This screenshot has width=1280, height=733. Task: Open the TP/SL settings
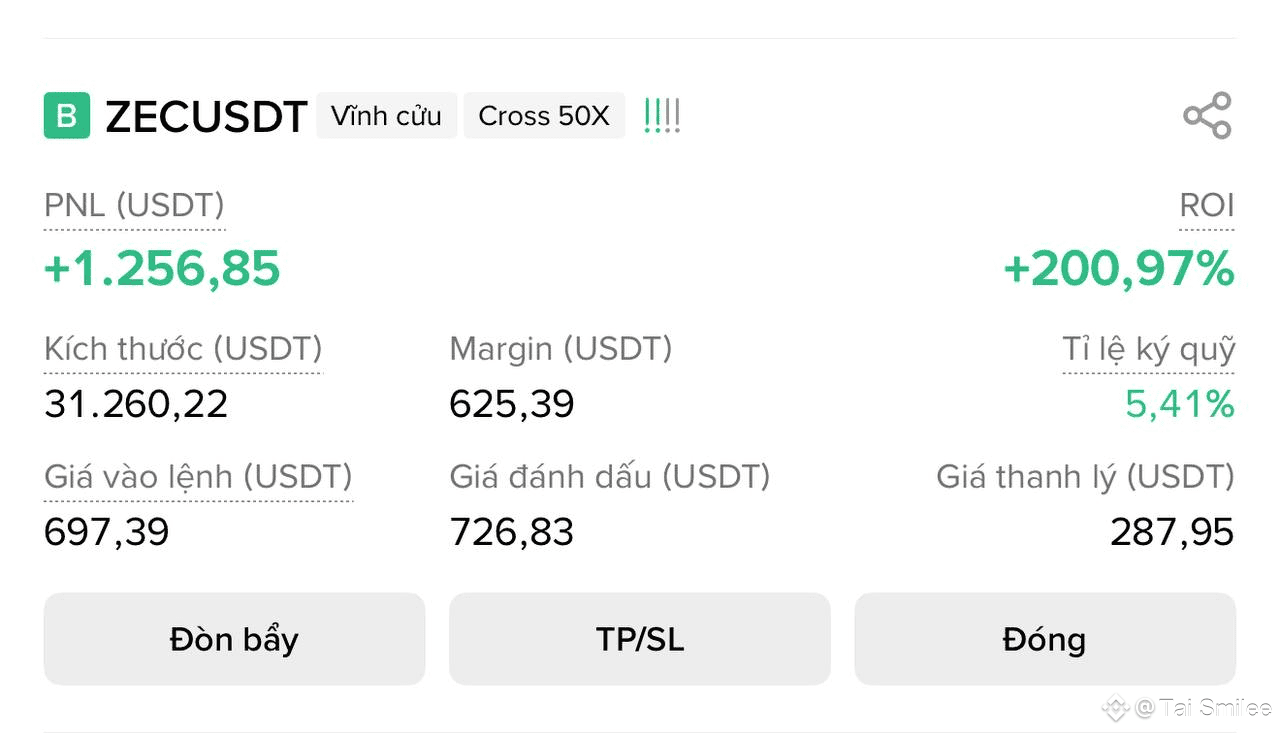click(x=640, y=639)
